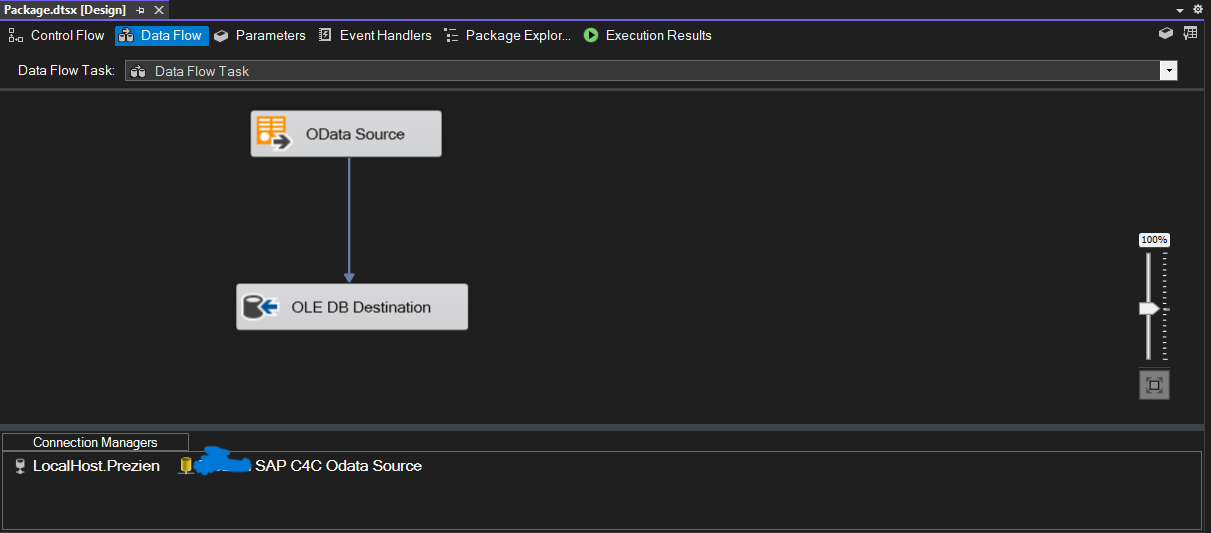Select the Data Flow tab

161,35
